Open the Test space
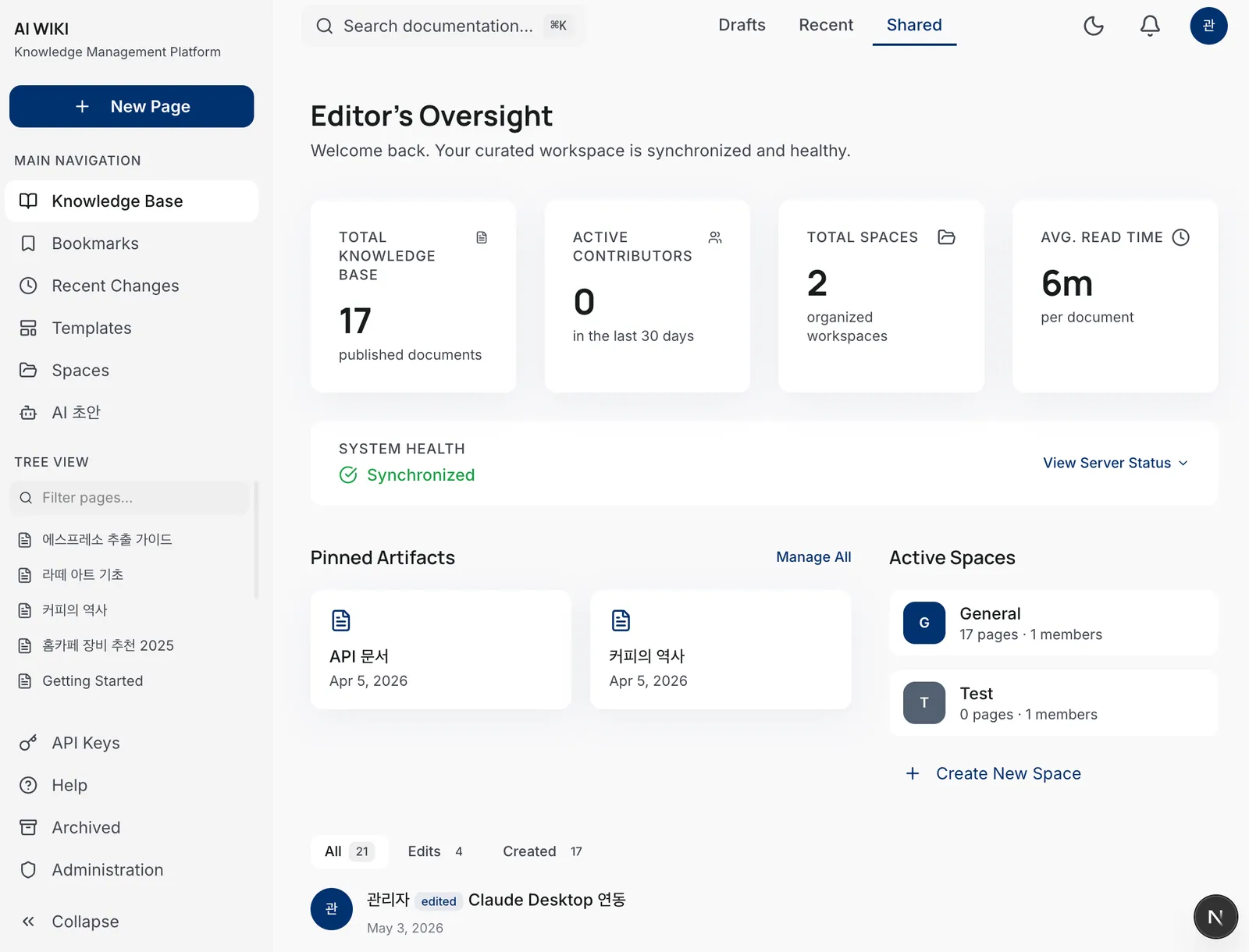The width and height of the screenshot is (1249, 952). pyautogui.click(x=1053, y=703)
